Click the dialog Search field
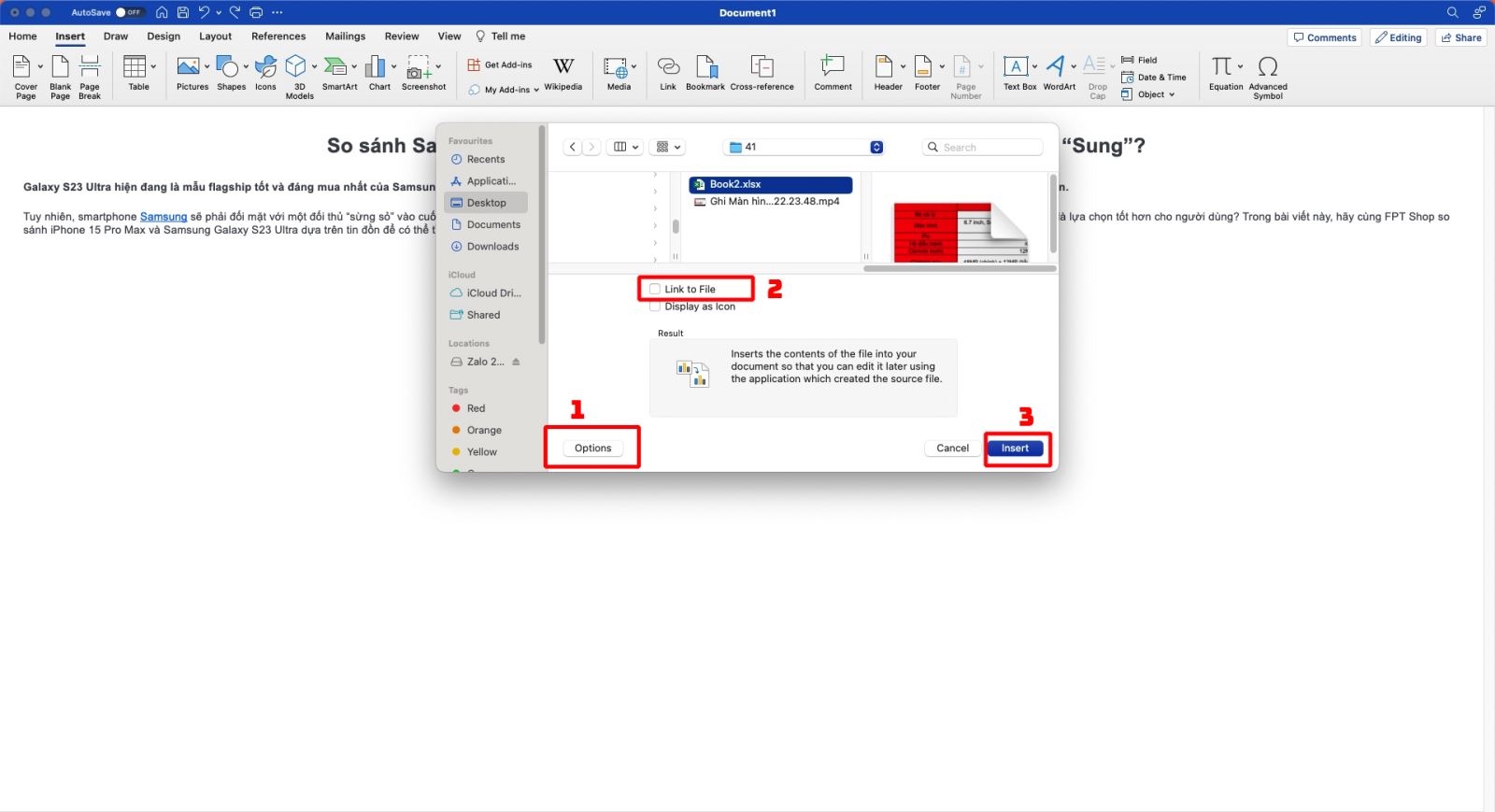 click(x=982, y=148)
